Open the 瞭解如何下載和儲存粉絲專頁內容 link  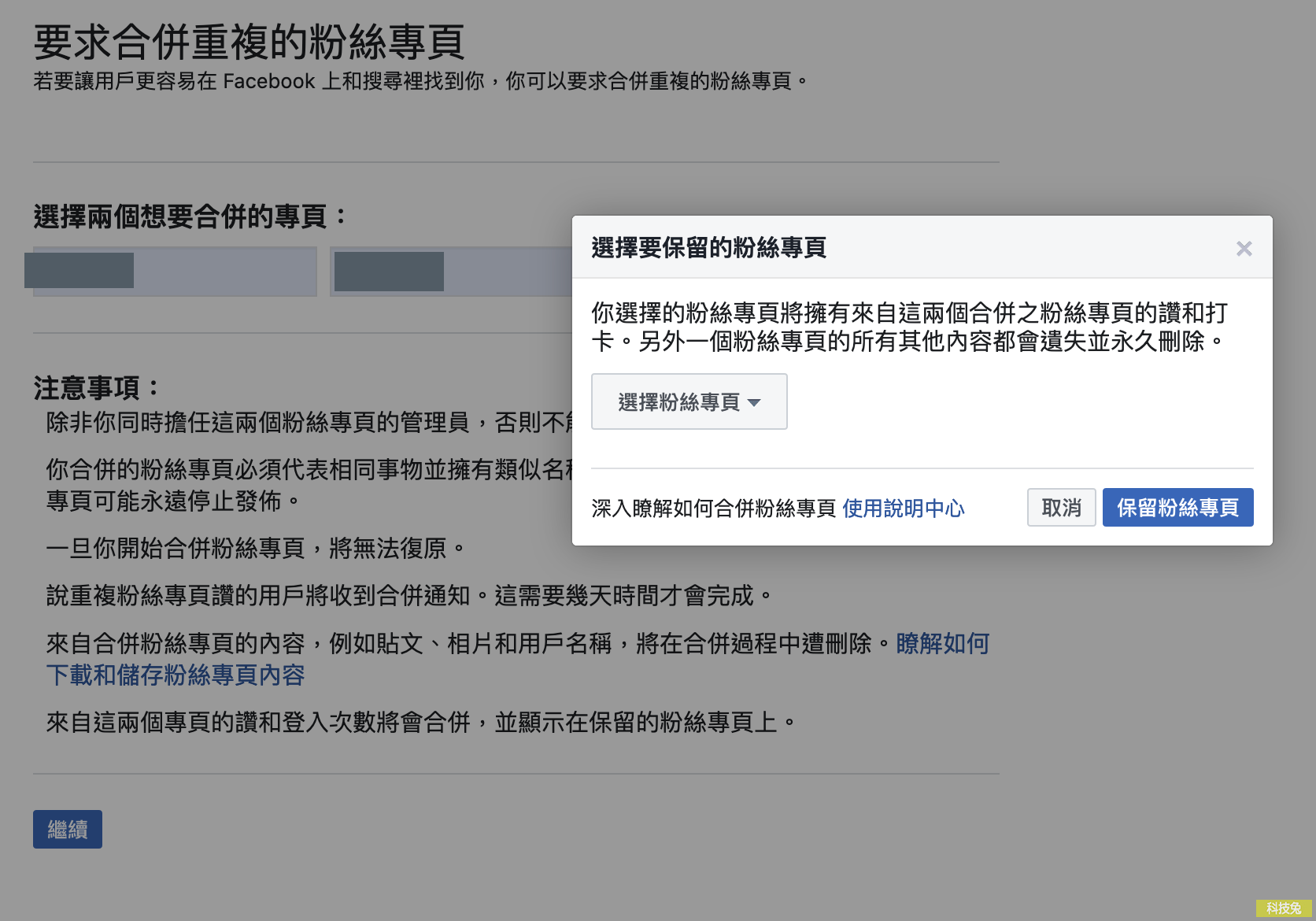click(x=518, y=659)
